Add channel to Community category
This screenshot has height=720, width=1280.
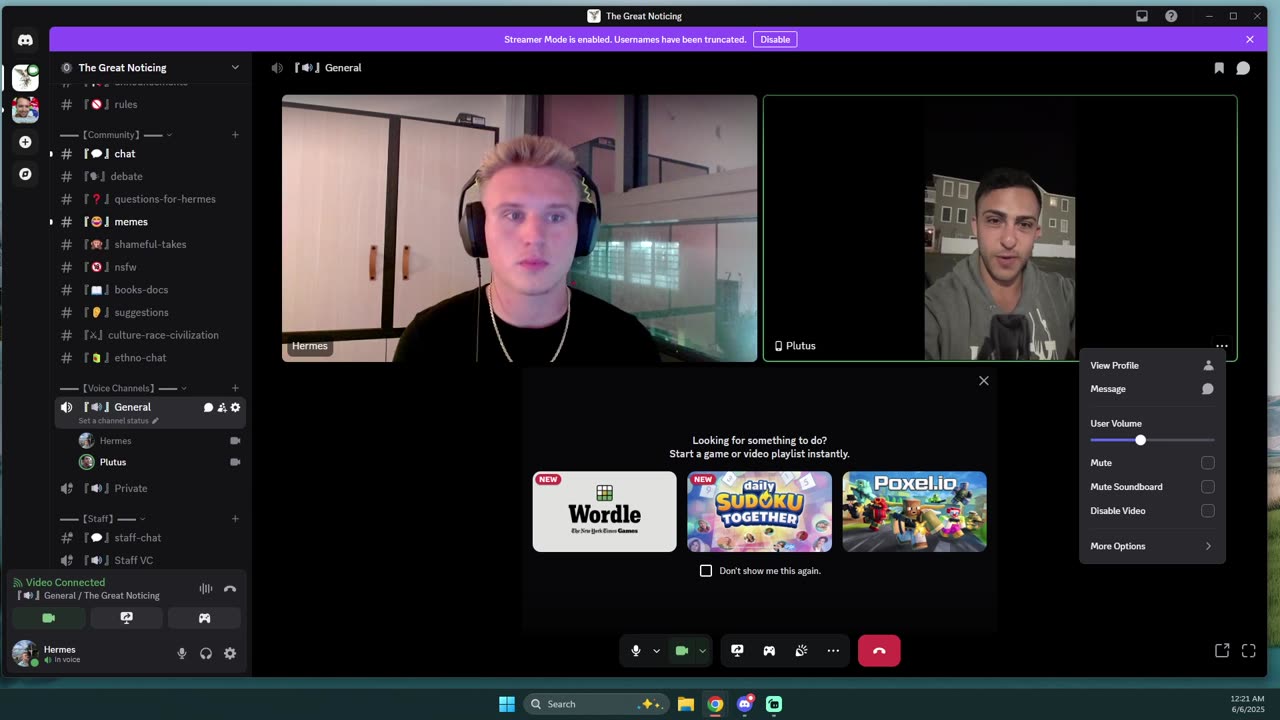tap(235, 135)
